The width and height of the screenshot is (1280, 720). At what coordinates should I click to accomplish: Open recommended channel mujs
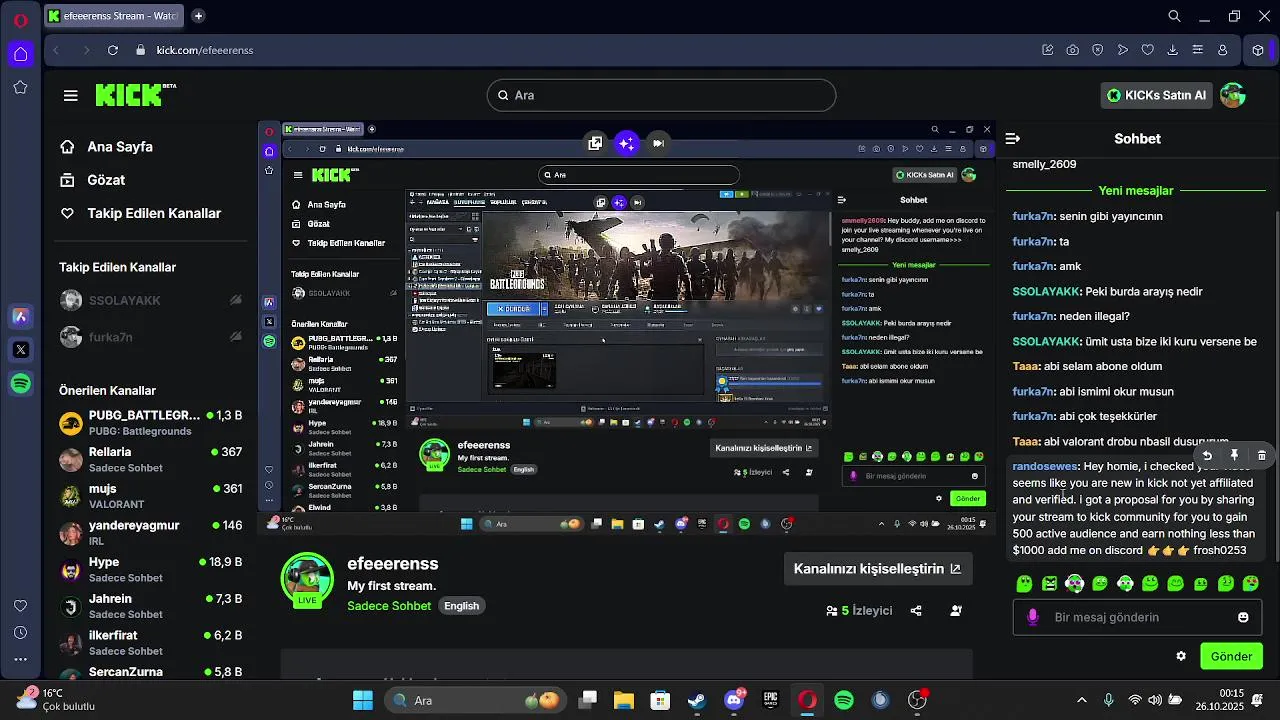pyautogui.click(x=151, y=496)
